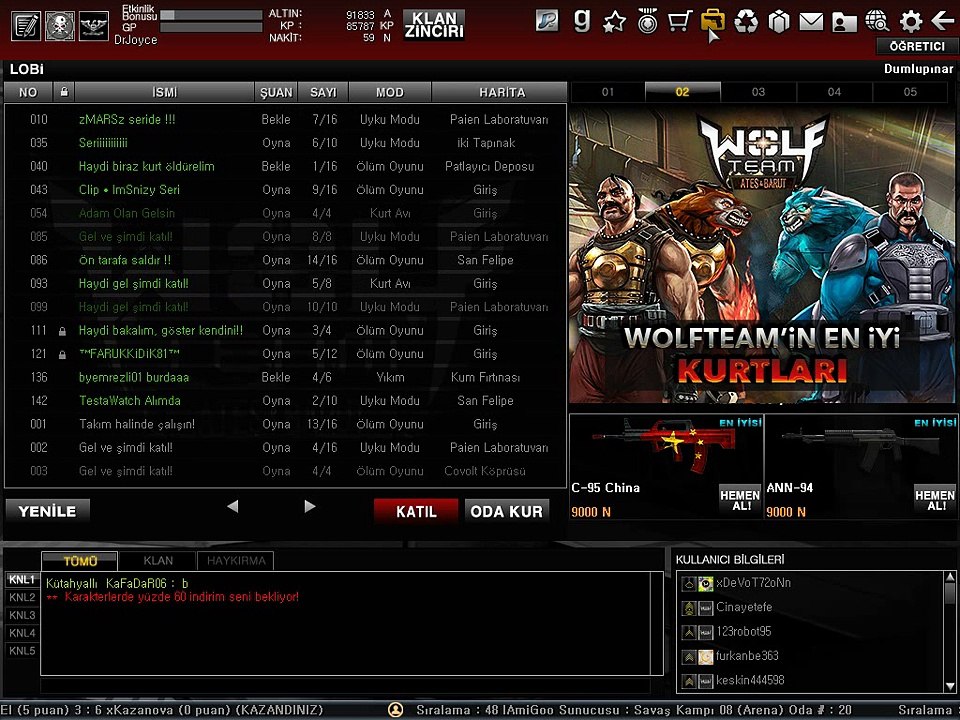Select the KLAN chat tab
Image resolution: width=960 pixels, height=720 pixels.
click(157, 561)
